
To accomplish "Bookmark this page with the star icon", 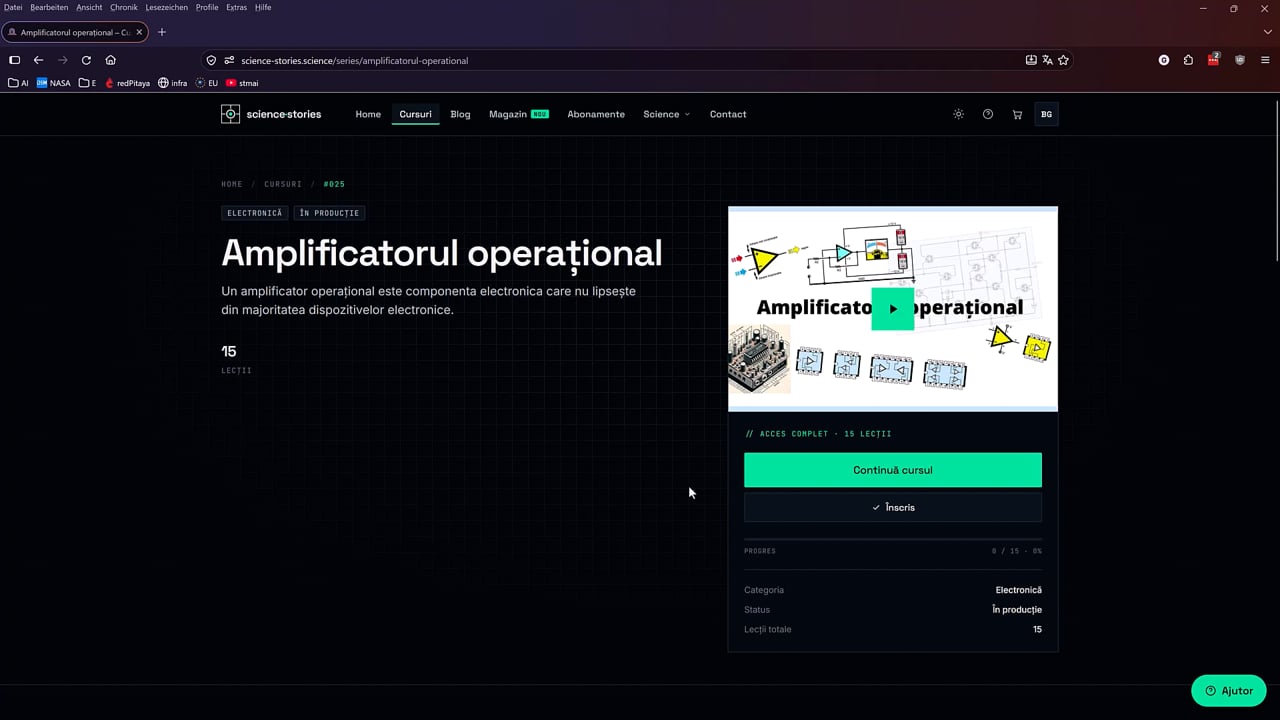I will coord(1063,60).
